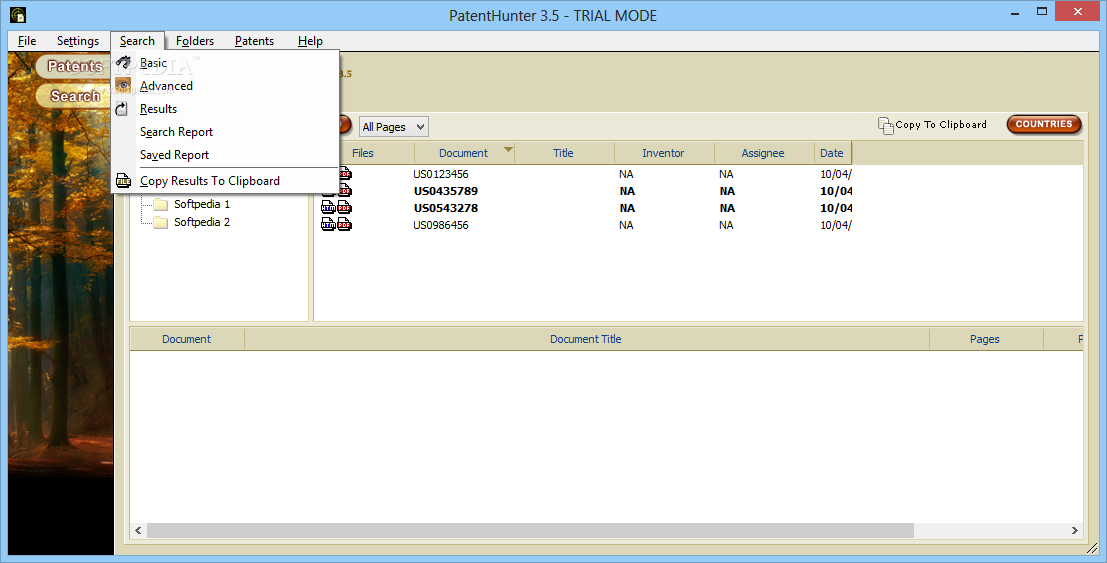Viewport: 1107px width, 563px height.
Task: Click the Search sidebar button
Action: 73,96
